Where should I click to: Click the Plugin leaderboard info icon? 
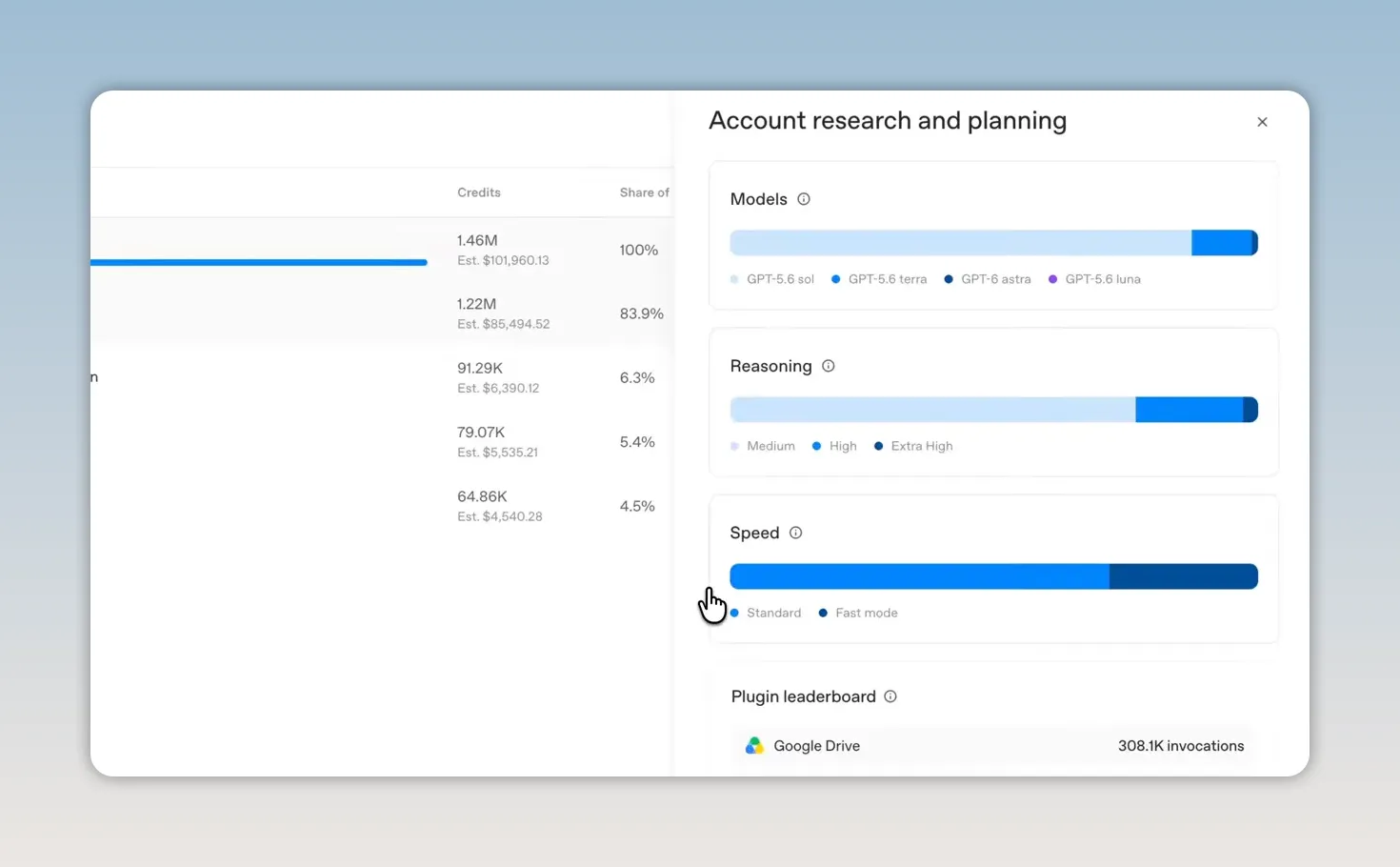click(890, 696)
